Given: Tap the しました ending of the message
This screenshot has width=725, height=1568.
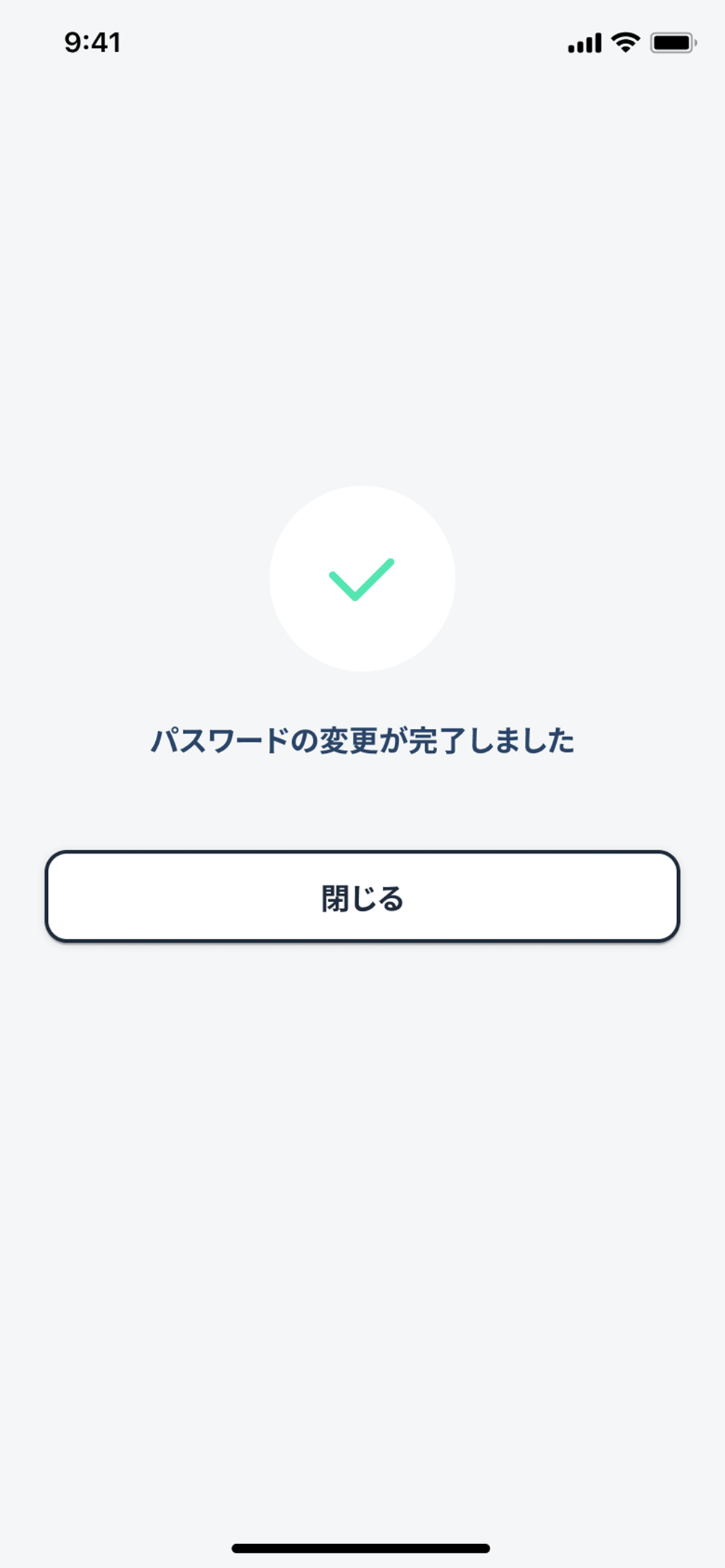Looking at the screenshot, I should [522, 741].
